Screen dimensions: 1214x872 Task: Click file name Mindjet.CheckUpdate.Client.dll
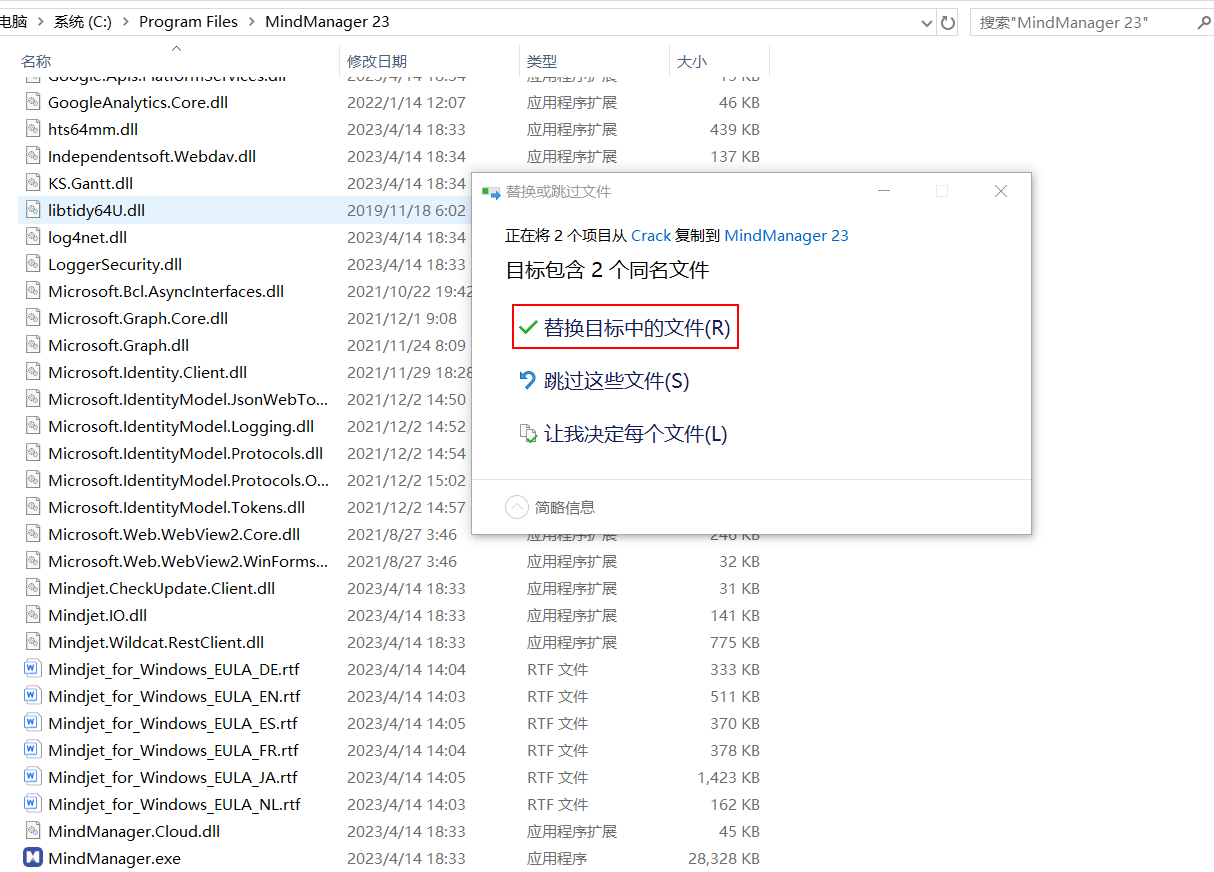161,588
